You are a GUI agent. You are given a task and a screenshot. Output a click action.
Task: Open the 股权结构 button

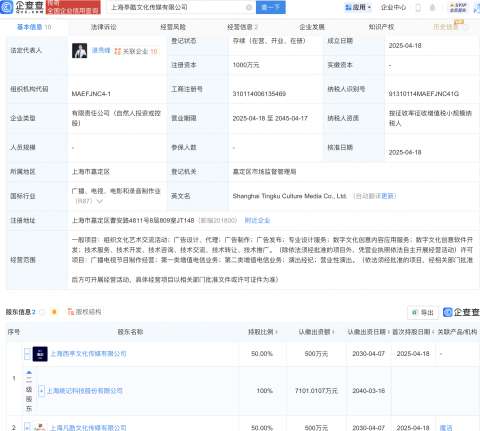click(x=85, y=312)
